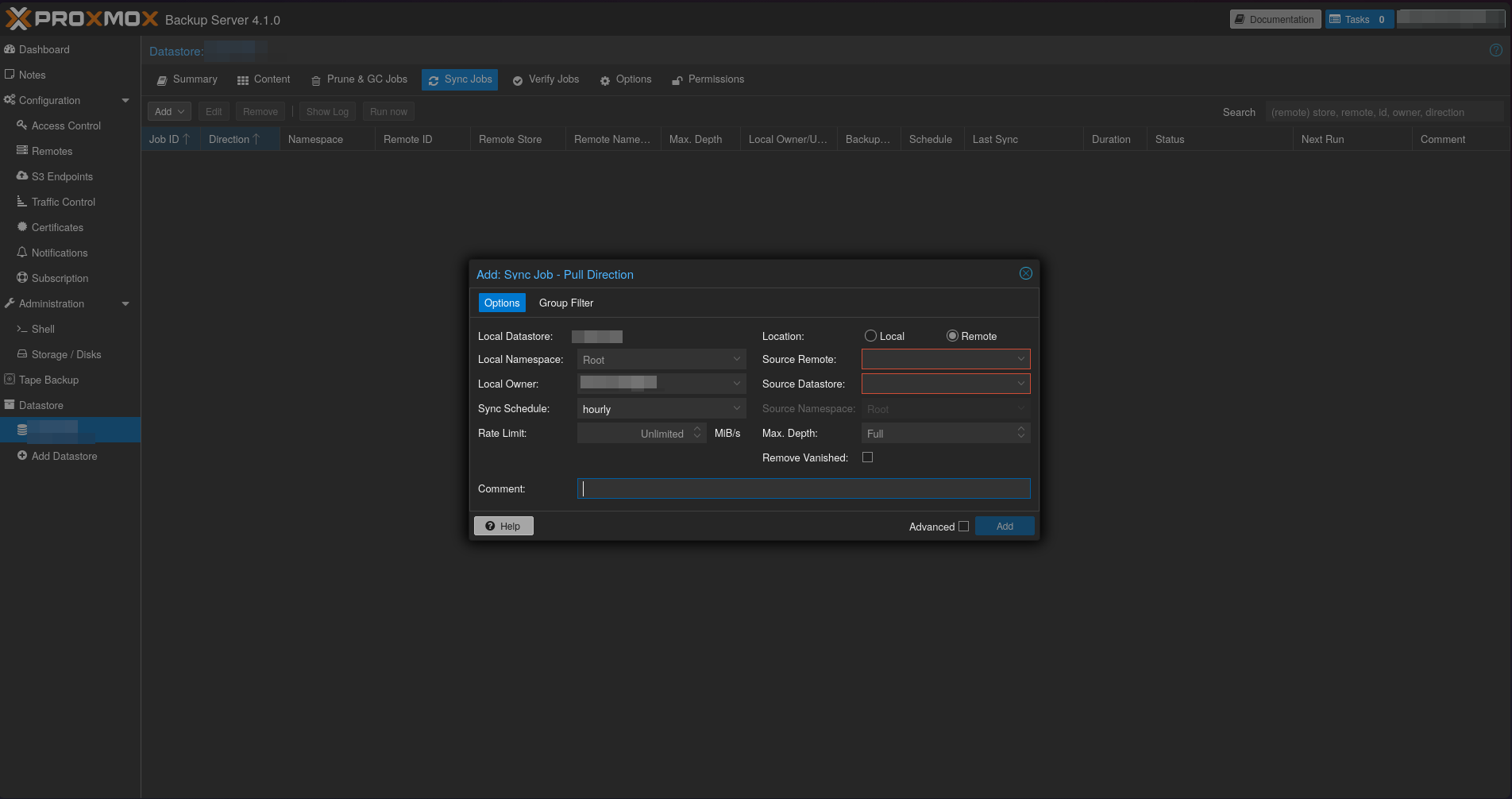Click the Administration wrench icon
This screenshot has width=1512, height=799.
click(10, 303)
